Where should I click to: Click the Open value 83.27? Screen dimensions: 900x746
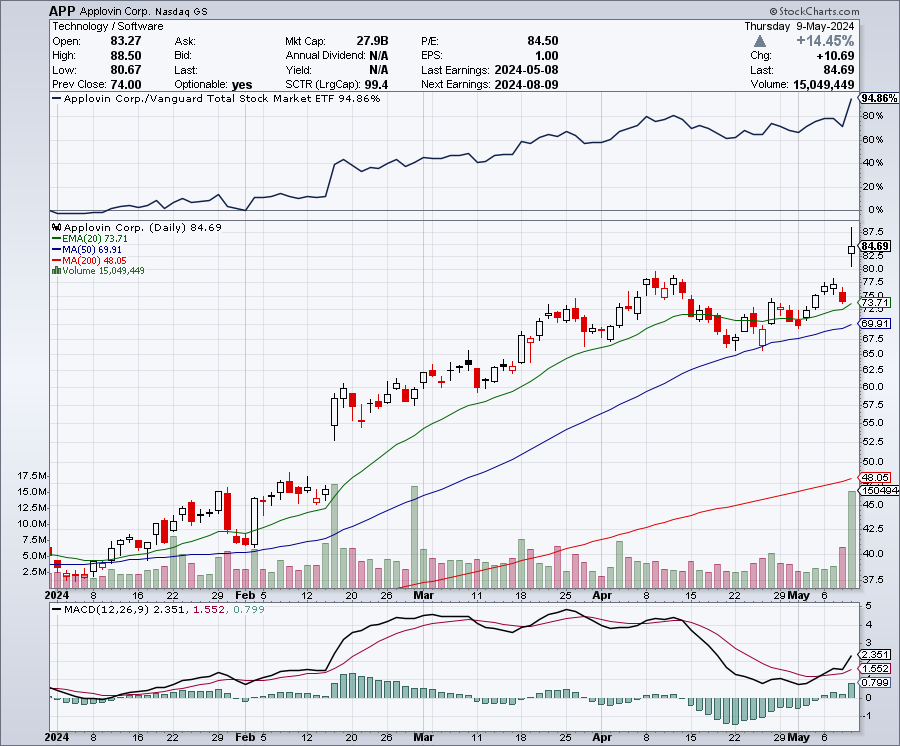click(x=126, y=41)
